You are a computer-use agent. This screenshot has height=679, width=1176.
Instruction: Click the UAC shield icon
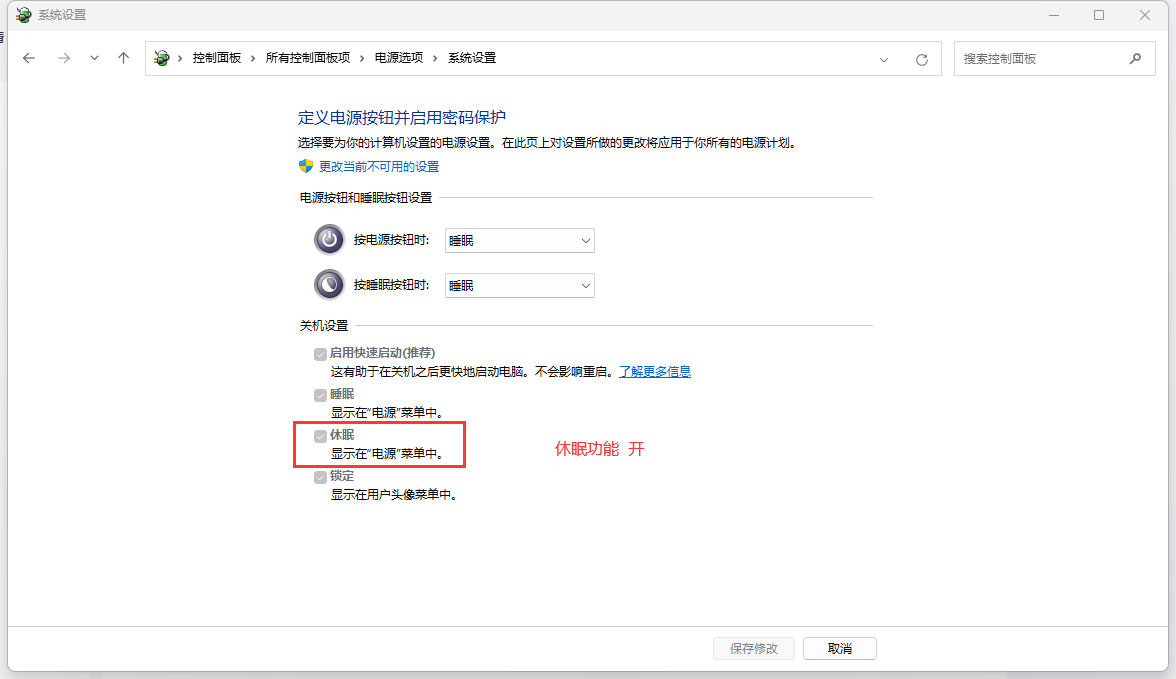[x=305, y=166]
